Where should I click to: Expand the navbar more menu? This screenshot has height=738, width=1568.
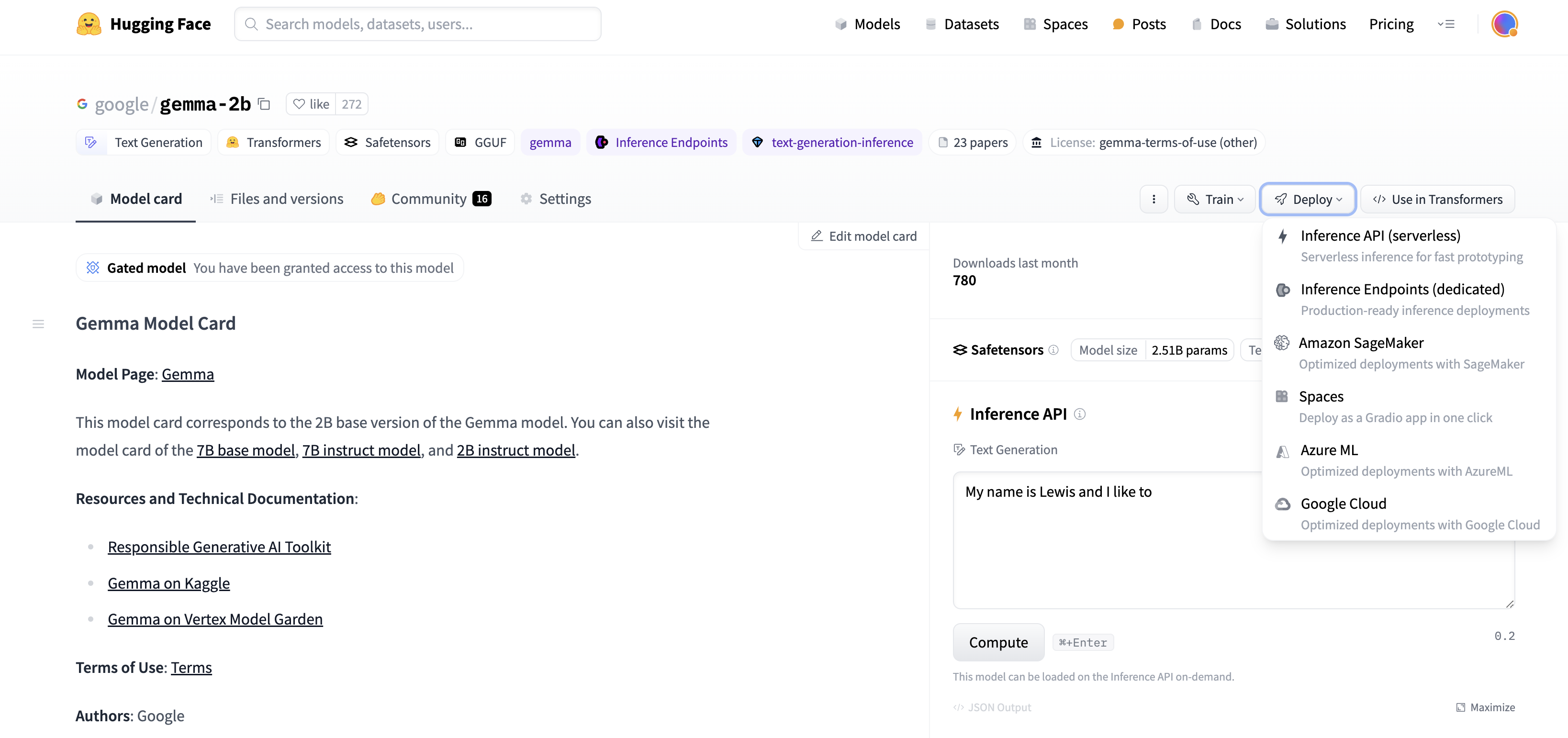point(1446,24)
